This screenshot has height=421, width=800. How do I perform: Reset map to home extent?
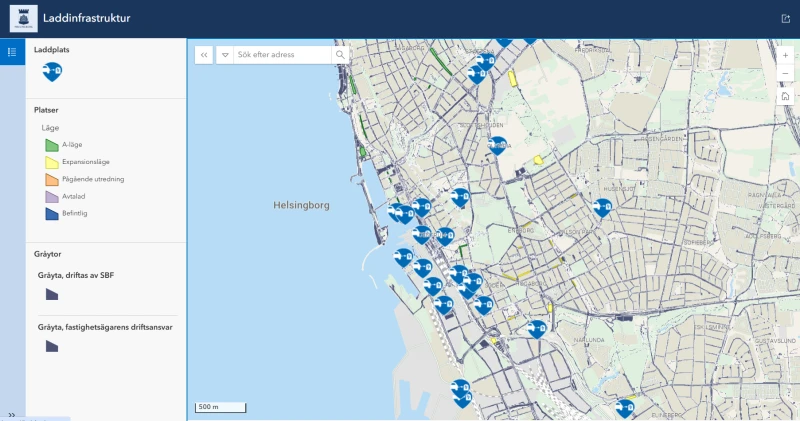[786, 96]
